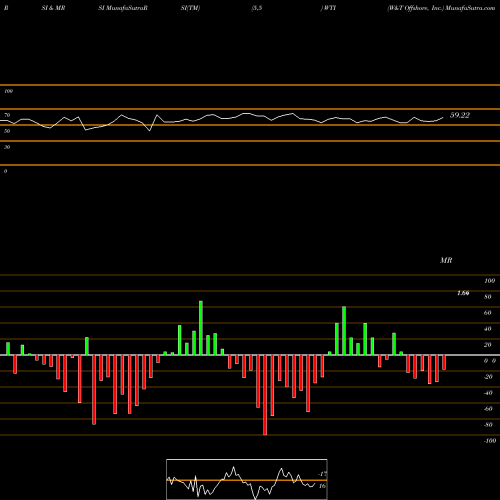Click the RSI value 59.22 label
Image resolution: width=500 pixels, height=500 pixels.
pyautogui.click(x=460, y=115)
